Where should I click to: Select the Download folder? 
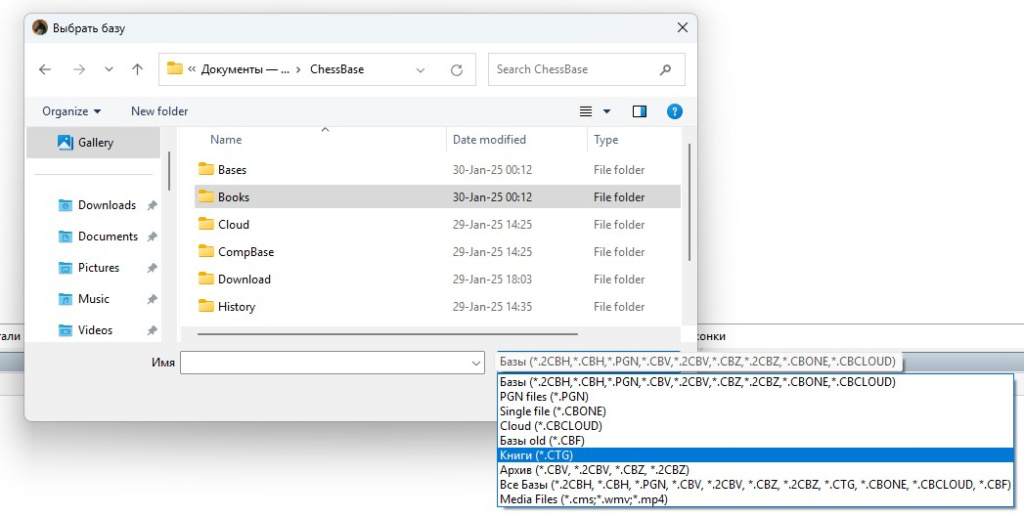[x=438, y=279]
